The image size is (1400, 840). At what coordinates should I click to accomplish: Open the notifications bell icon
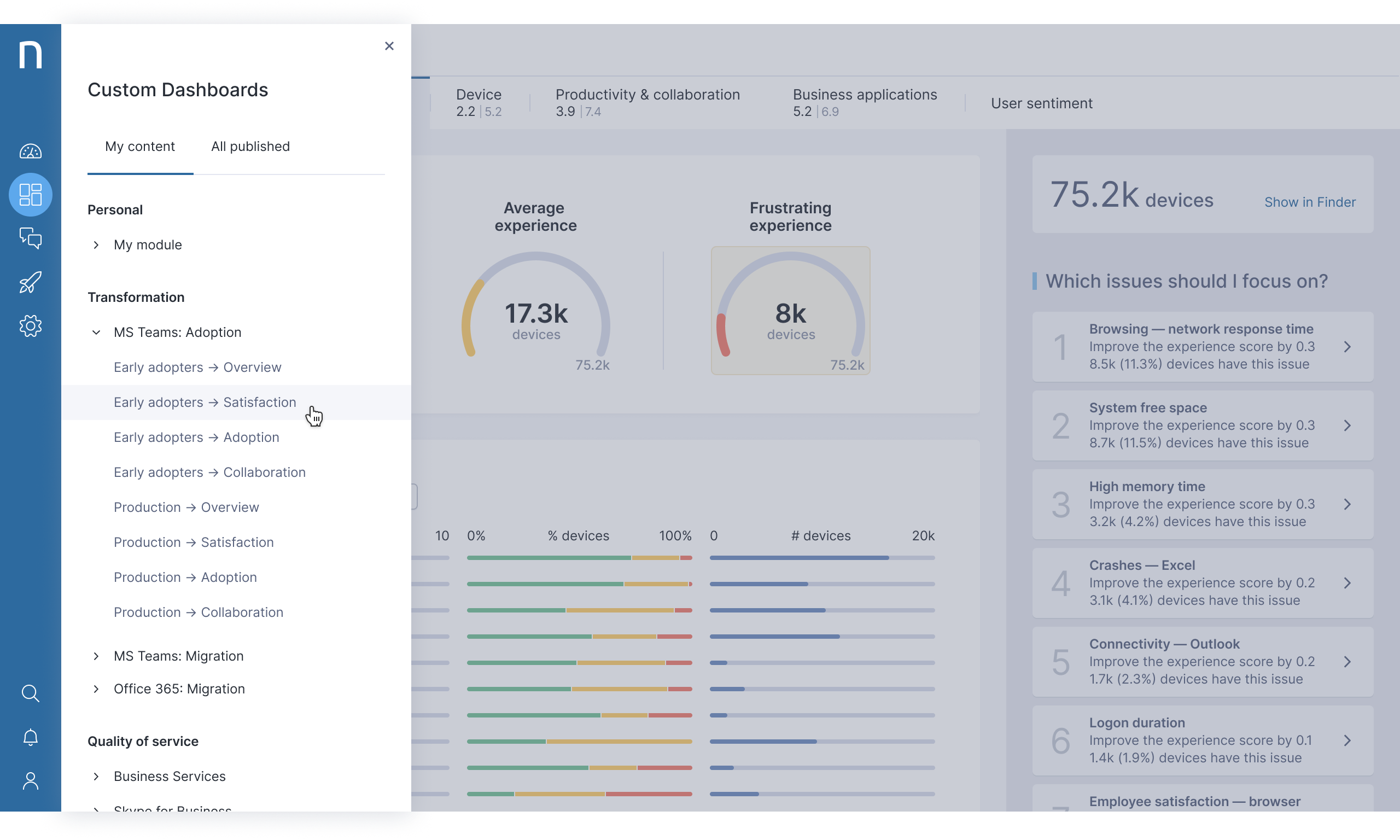click(31, 737)
